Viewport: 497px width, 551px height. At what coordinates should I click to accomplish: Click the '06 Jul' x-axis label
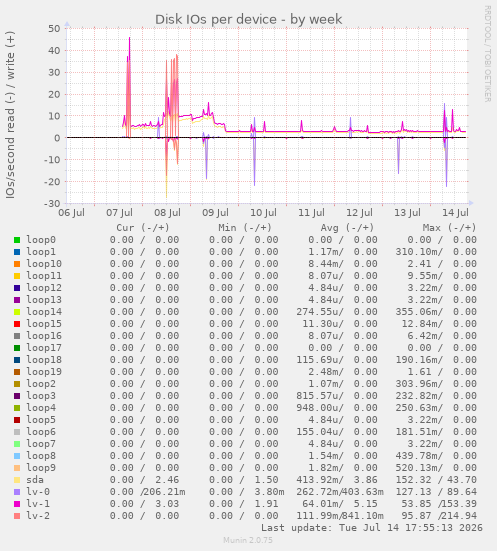tap(71, 213)
